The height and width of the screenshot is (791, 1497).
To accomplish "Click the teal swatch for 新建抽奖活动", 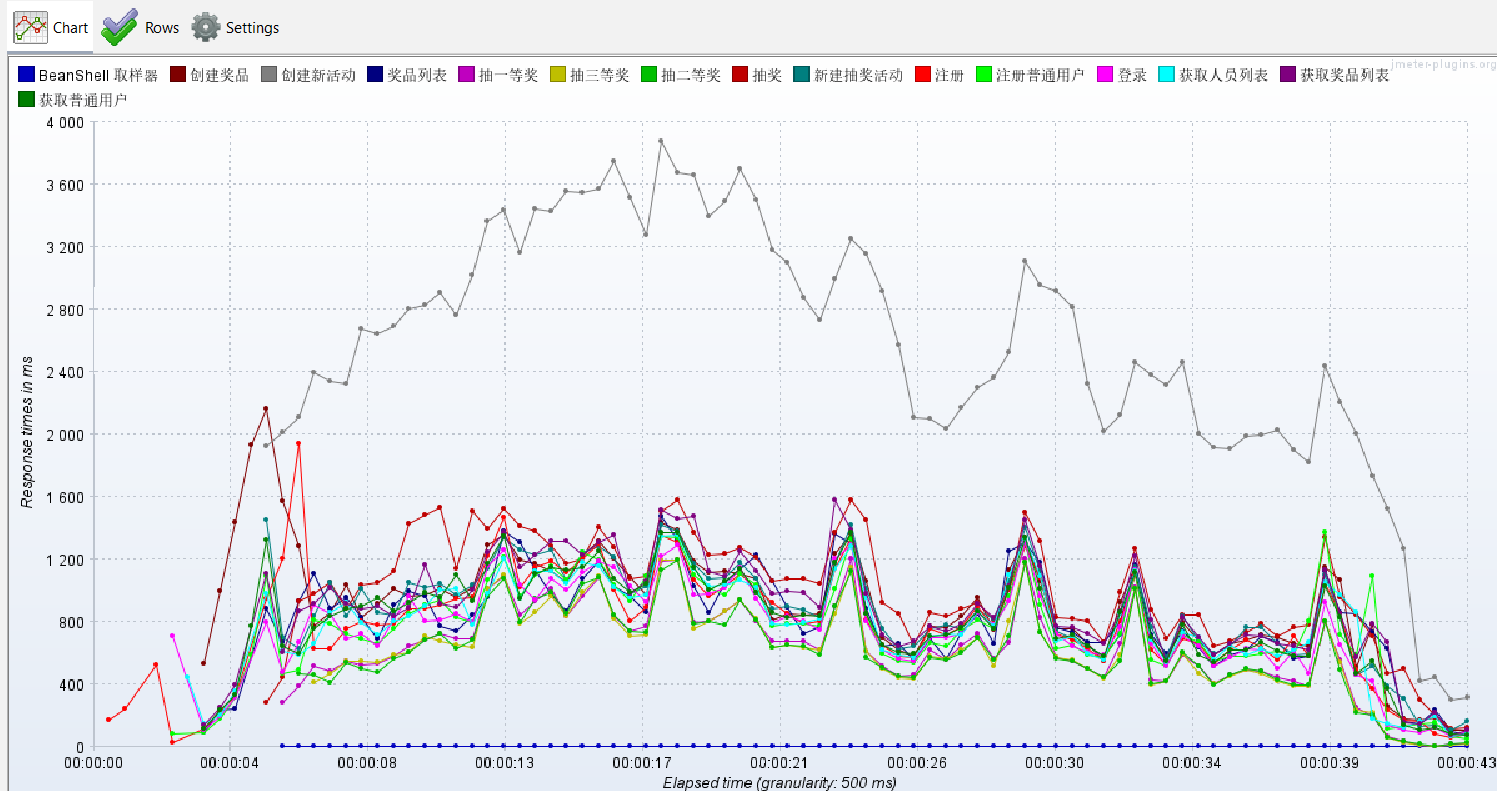I will pyautogui.click(x=802, y=75).
